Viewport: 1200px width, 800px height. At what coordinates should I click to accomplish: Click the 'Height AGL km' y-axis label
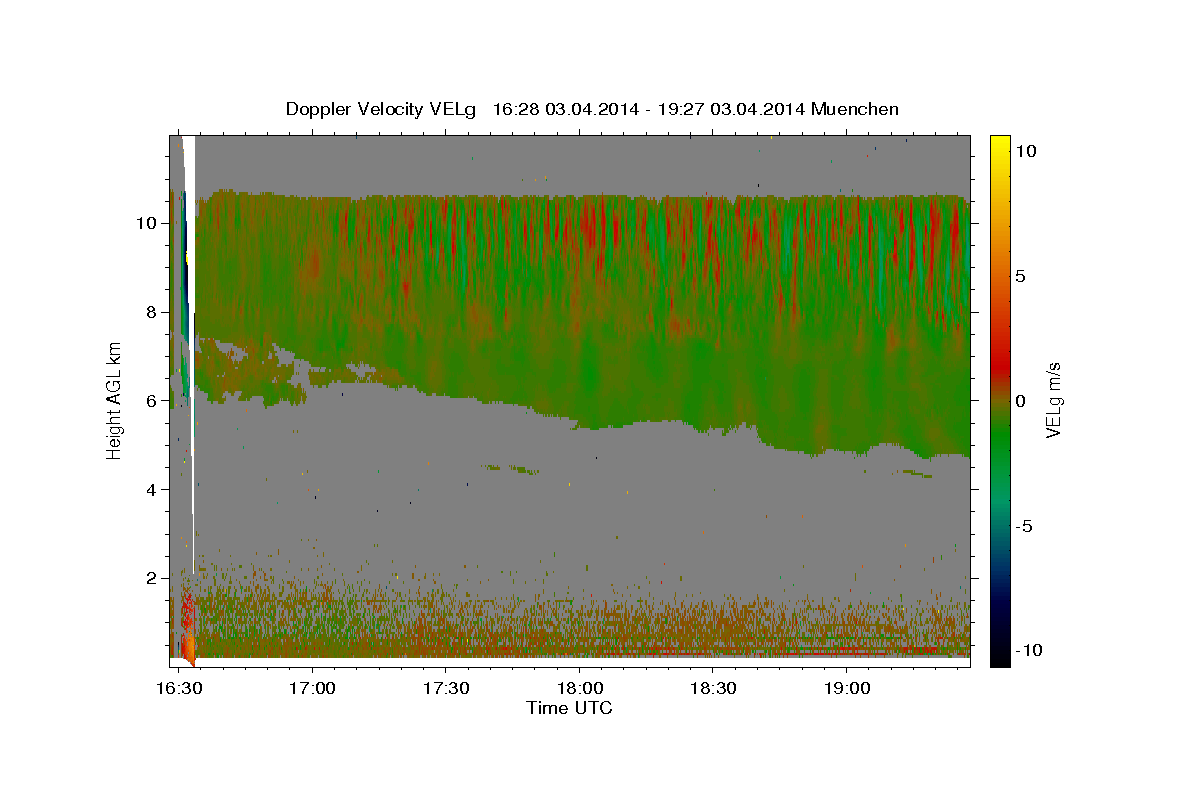114,401
